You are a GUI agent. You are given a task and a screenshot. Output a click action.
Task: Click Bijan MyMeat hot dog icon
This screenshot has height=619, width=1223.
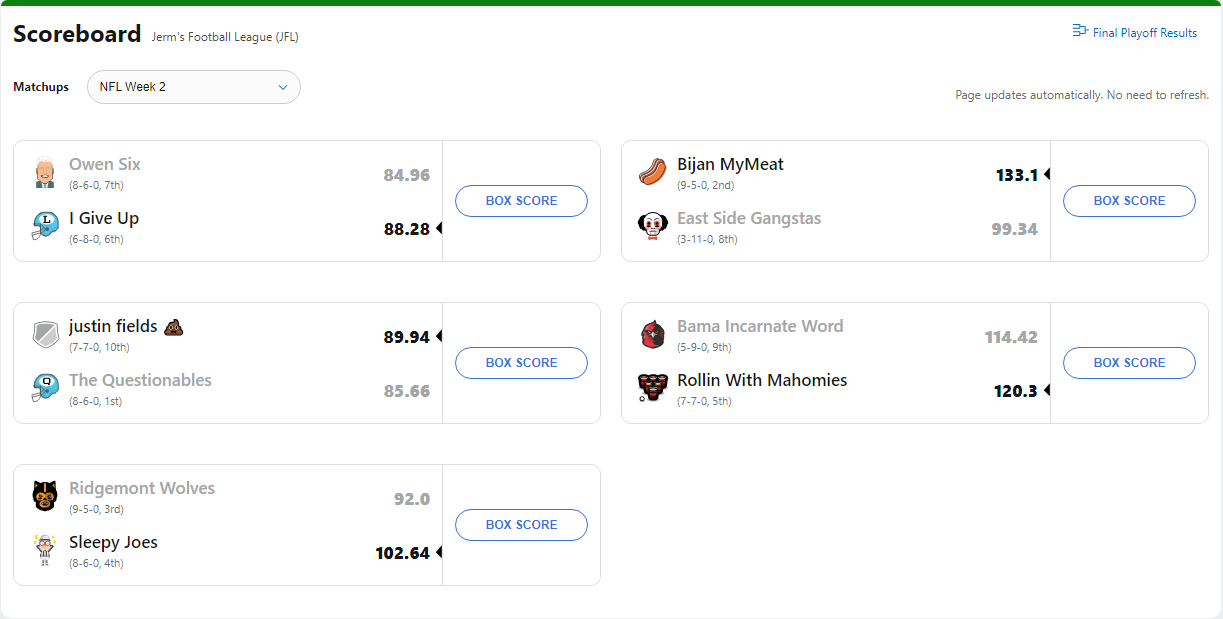[653, 172]
